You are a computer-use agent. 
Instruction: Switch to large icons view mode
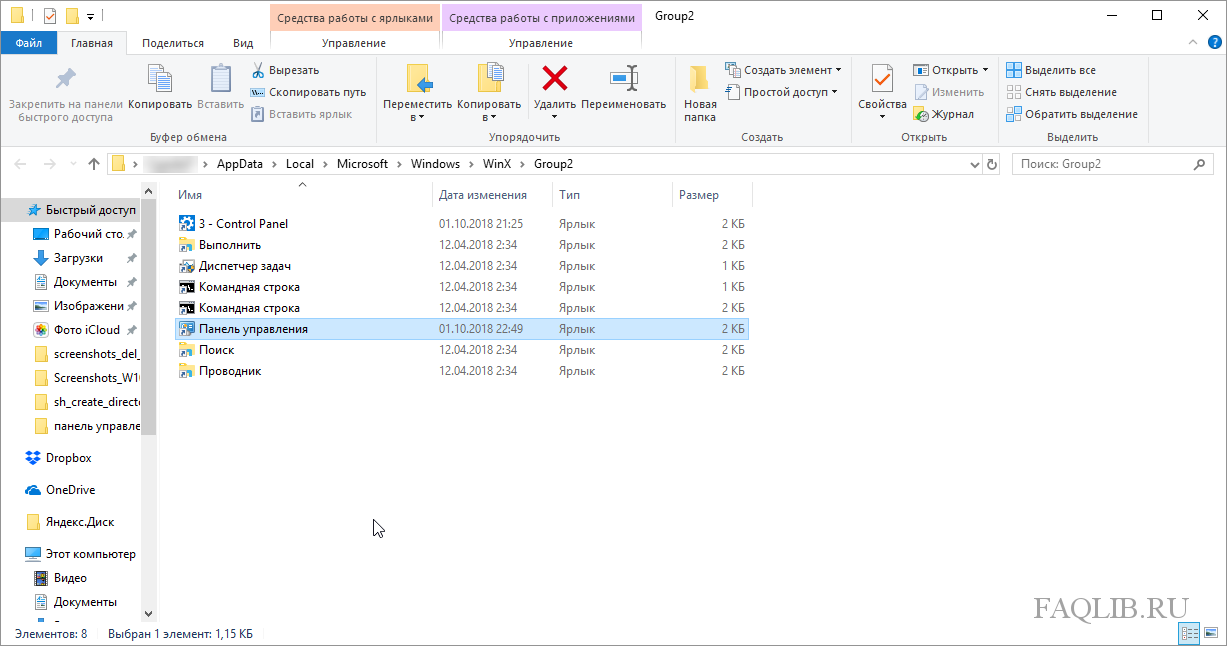[1211, 634]
